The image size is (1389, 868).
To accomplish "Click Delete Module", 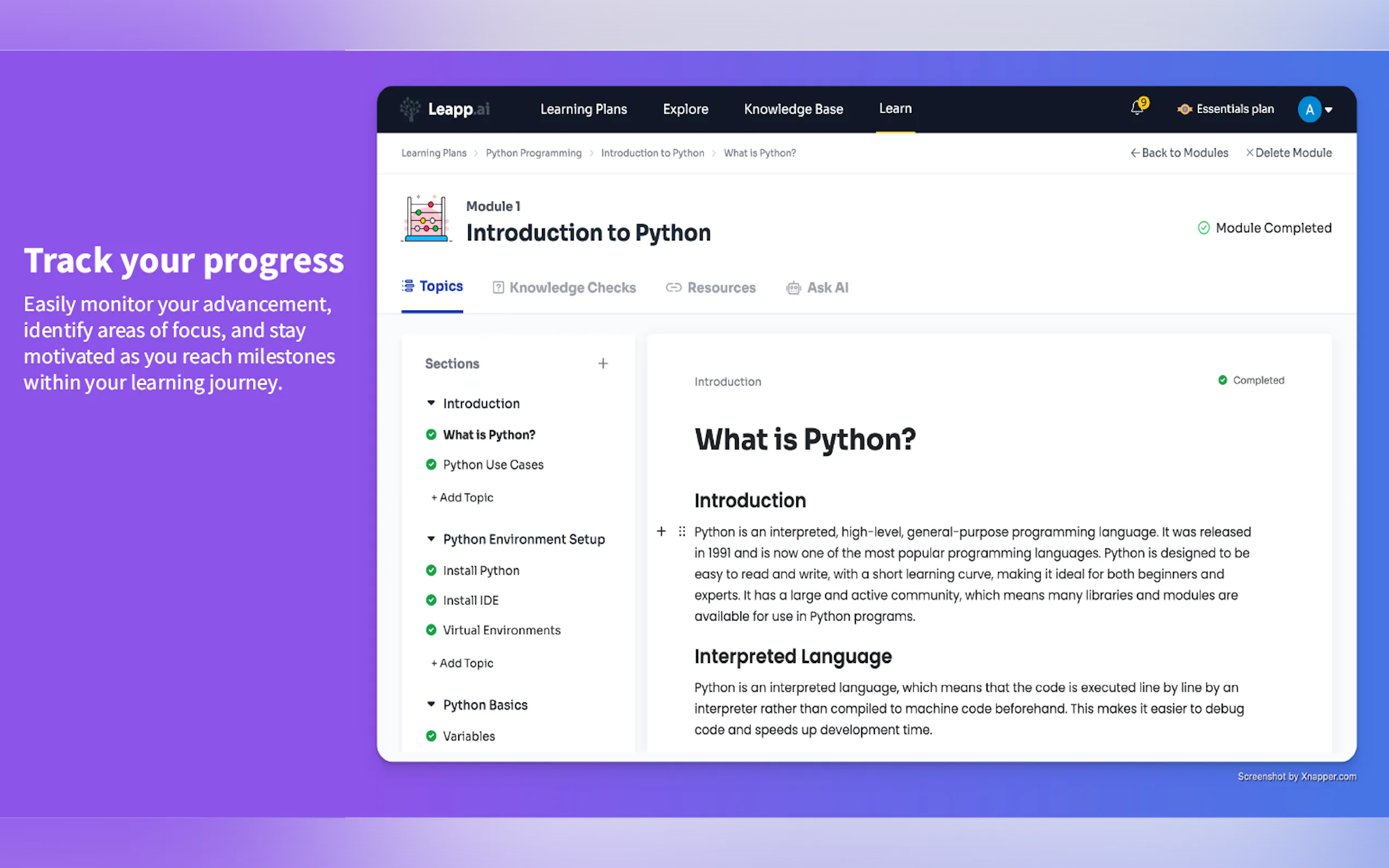I will 1288,153.
